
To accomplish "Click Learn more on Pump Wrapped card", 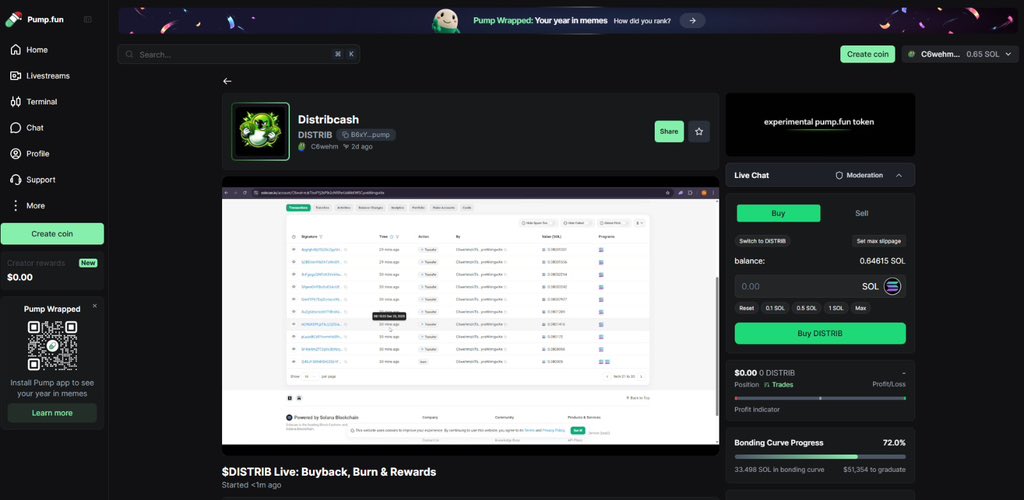I will (x=52, y=413).
